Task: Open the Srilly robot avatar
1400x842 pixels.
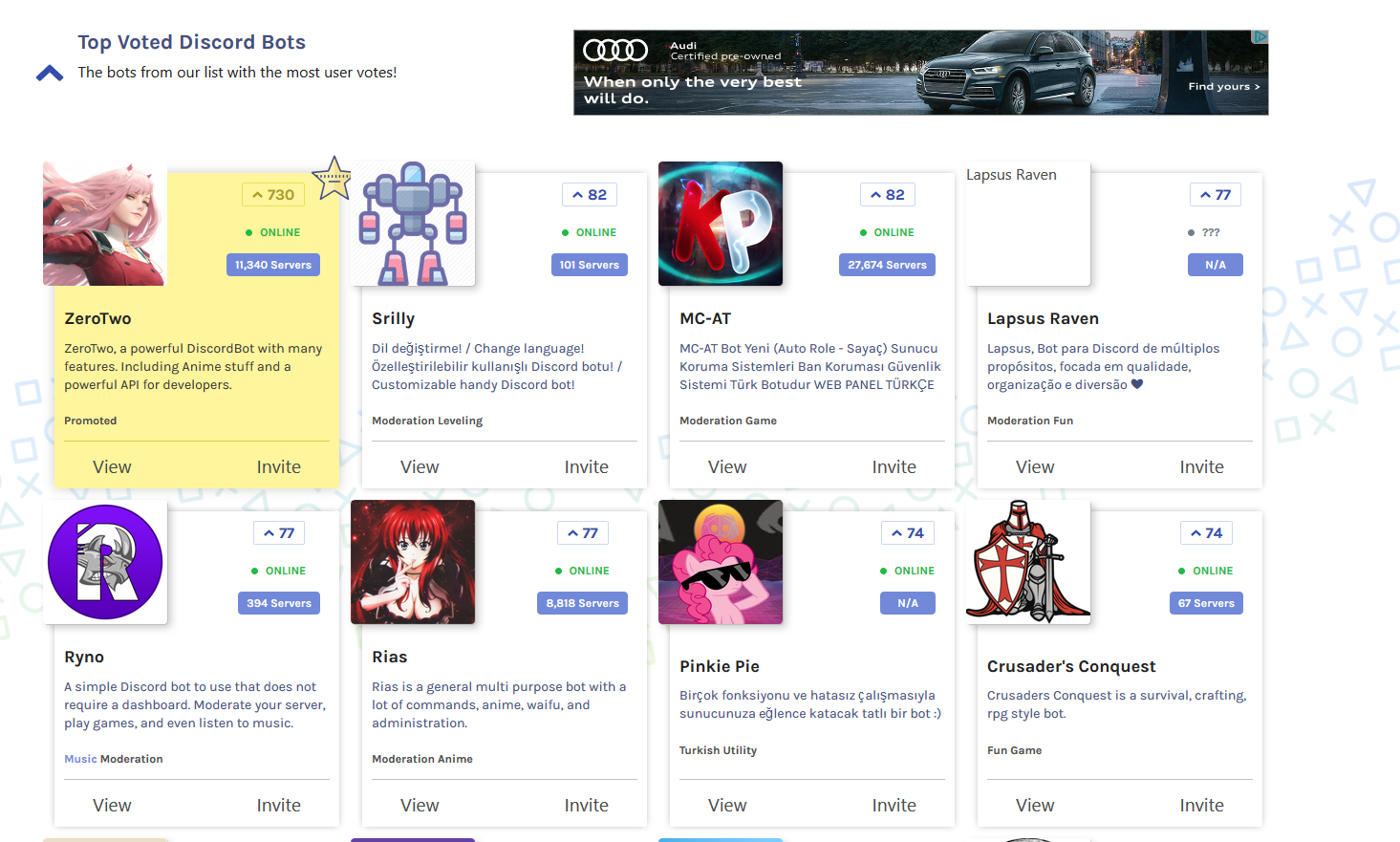Action: pyautogui.click(x=413, y=224)
